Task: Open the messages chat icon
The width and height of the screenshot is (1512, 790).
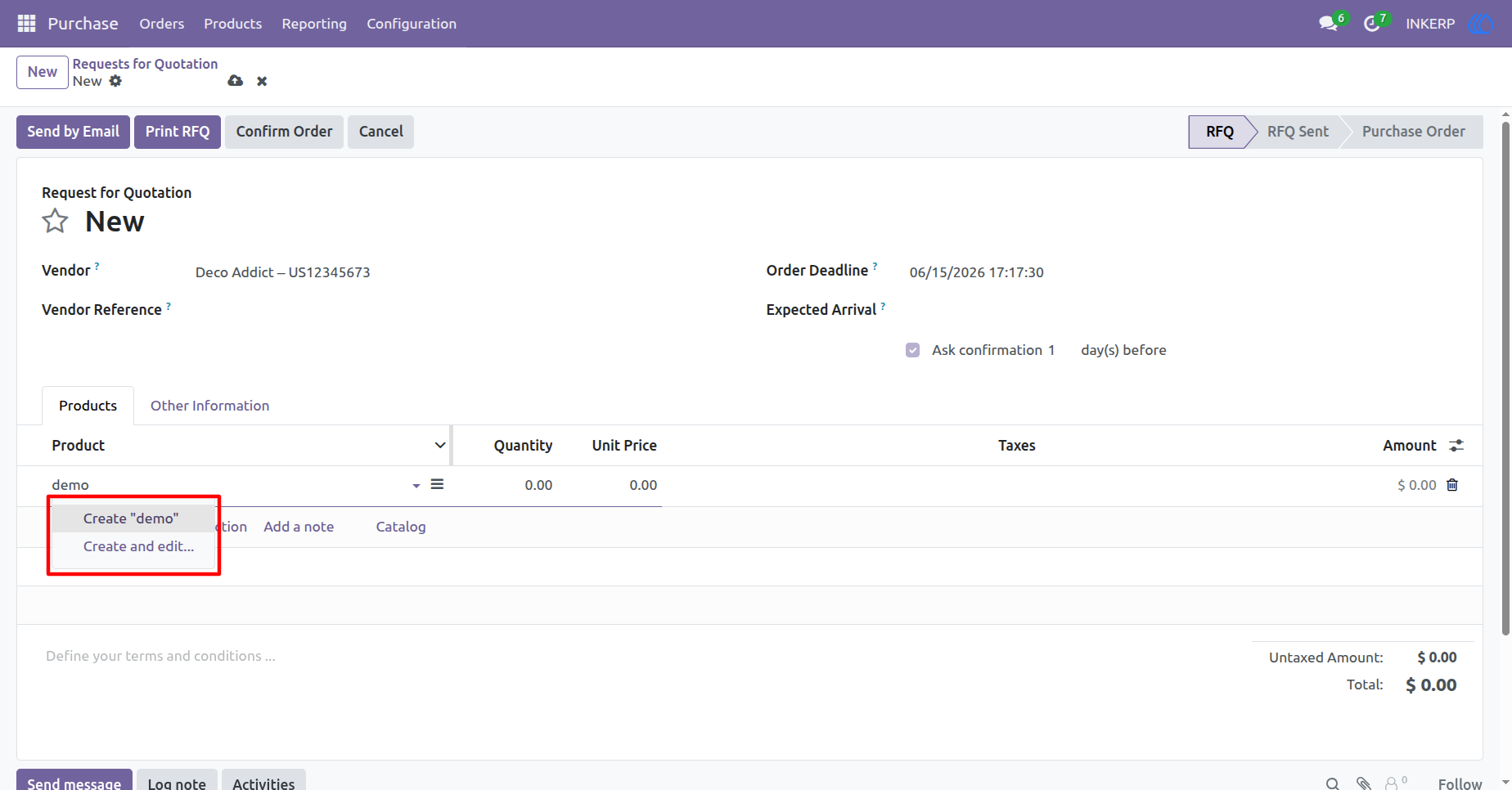Action: tap(1328, 24)
